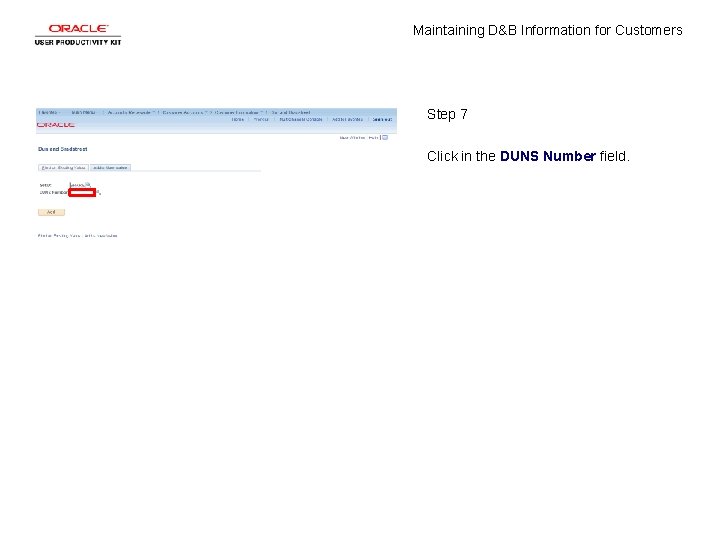Click the page icon beside Help
The height and width of the screenshot is (540, 720).
tap(385, 137)
